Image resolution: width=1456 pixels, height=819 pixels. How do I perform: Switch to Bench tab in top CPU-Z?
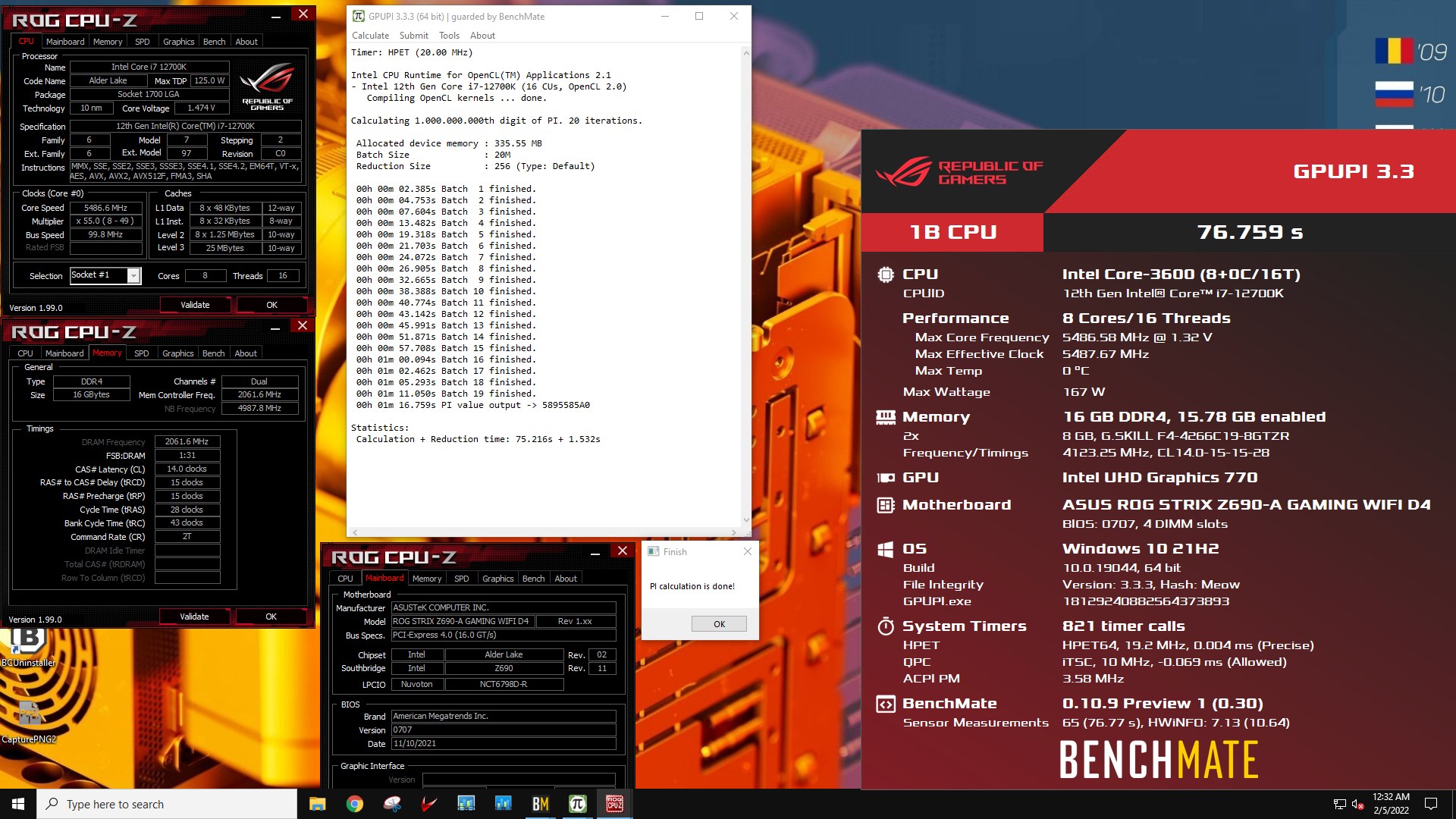(215, 42)
